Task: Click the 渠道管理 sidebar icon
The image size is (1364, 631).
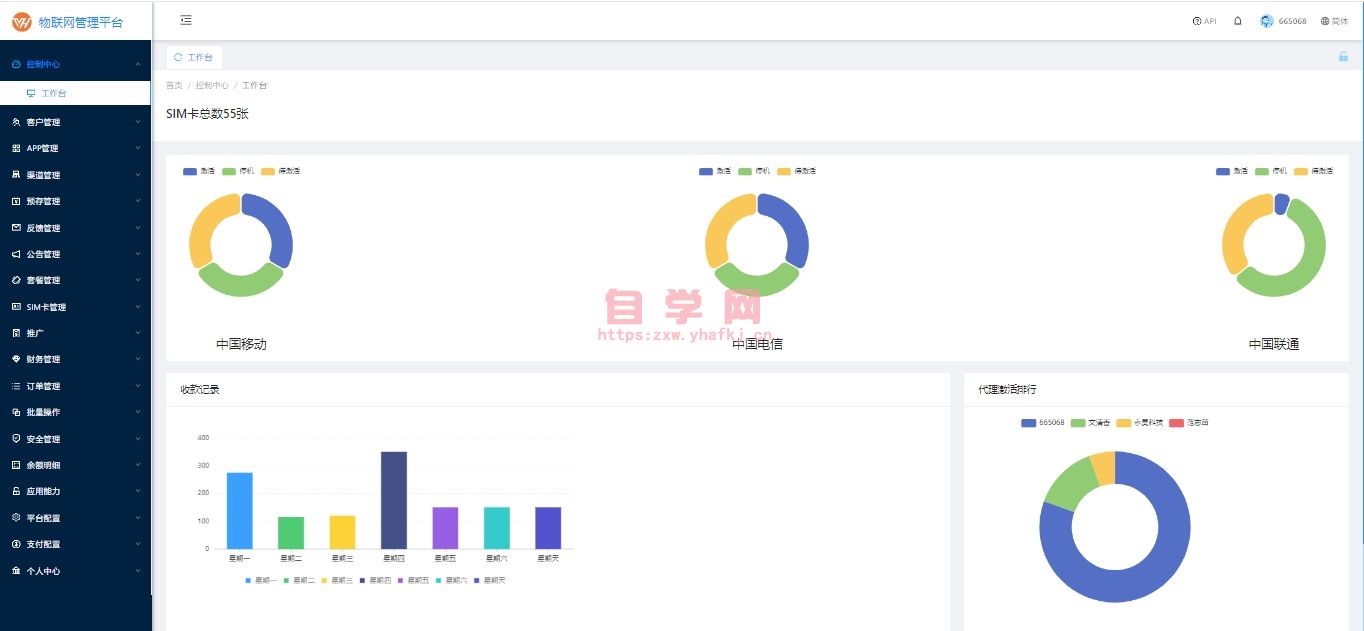Action: [16, 175]
